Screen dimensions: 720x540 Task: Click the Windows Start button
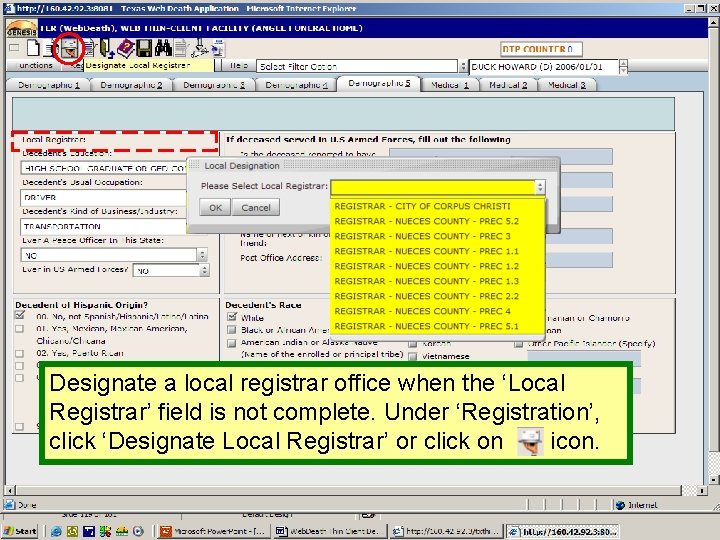[21, 531]
